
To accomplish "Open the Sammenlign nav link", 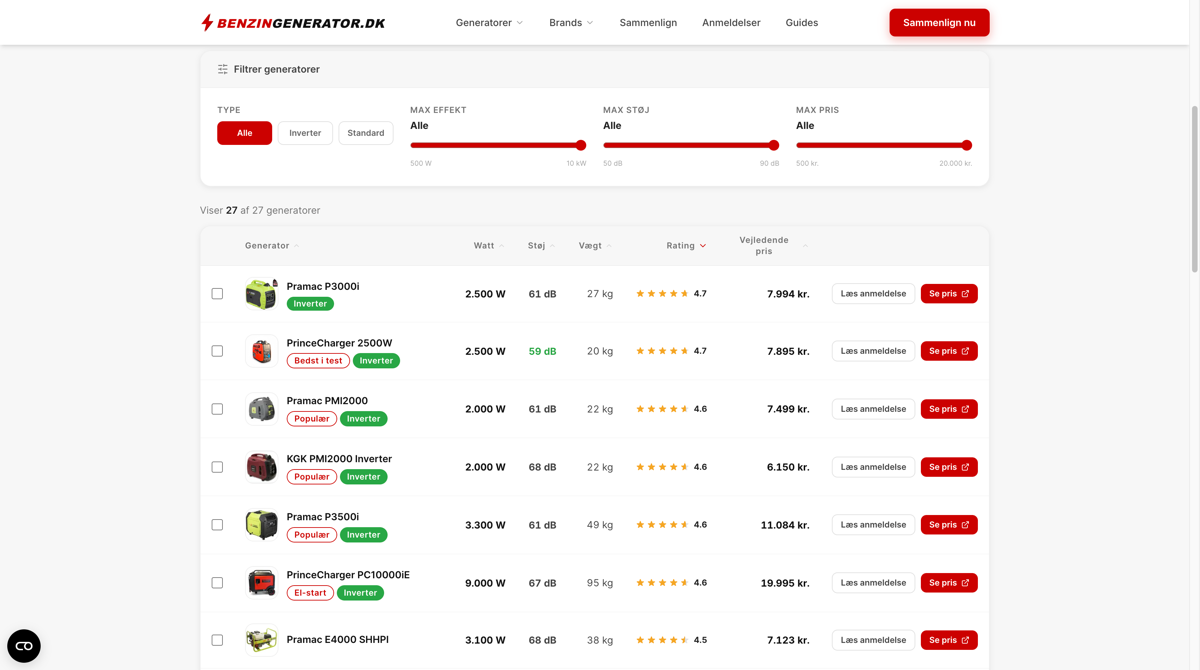I will point(648,23).
